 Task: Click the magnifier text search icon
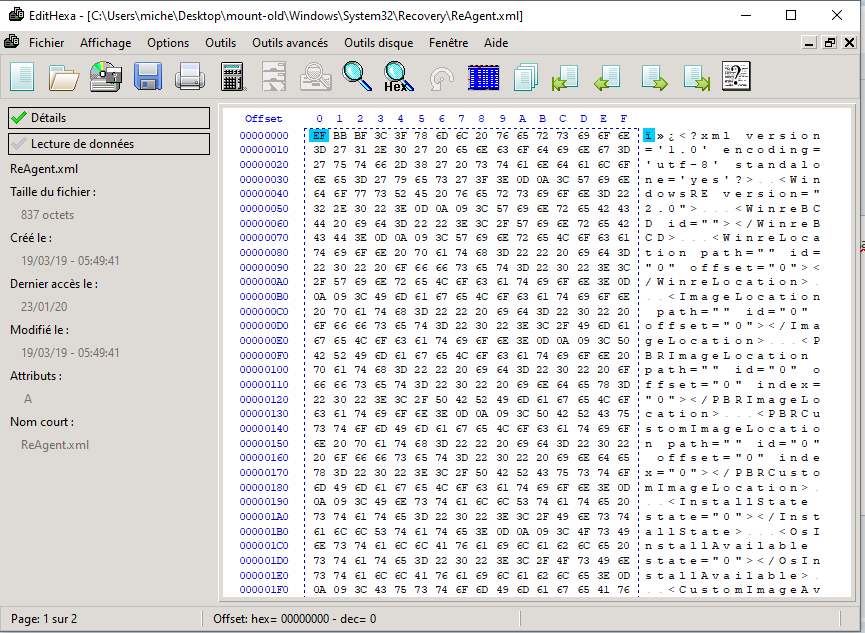357,77
